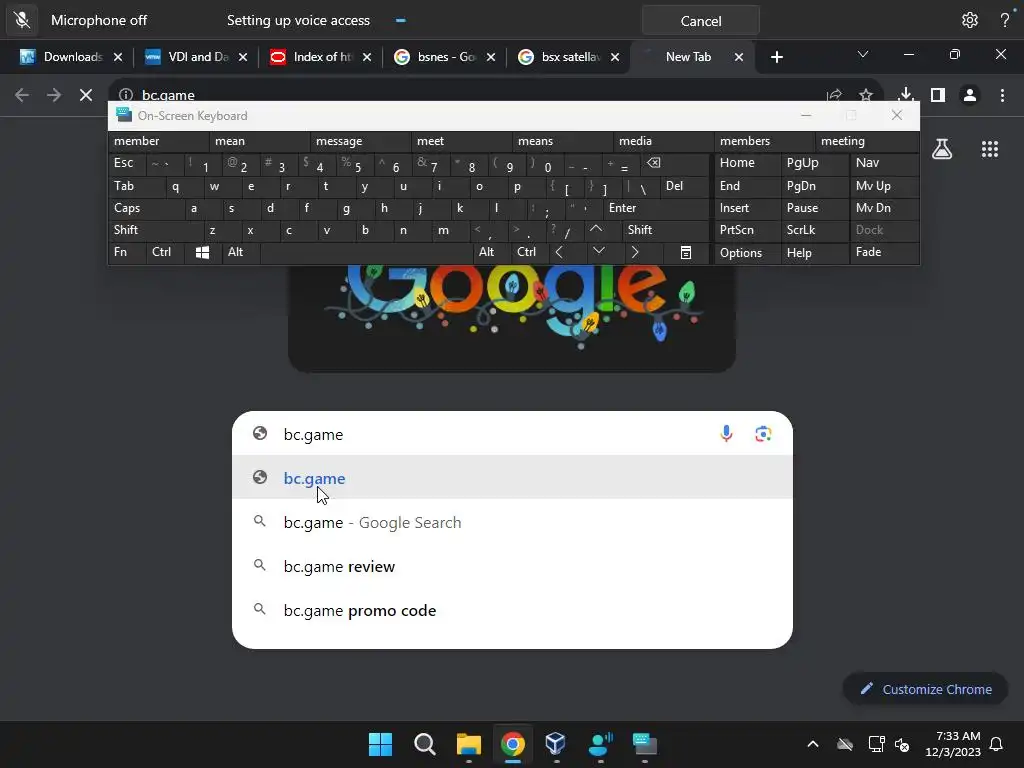Click the context menu key on keyboard
This screenshot has width=1024, height=768.
(686, 253)
